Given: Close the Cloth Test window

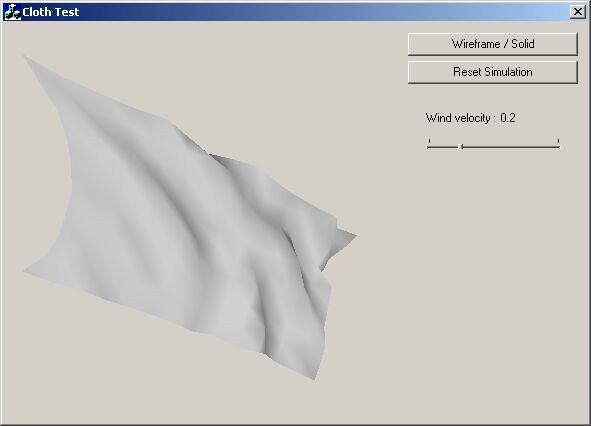Looking at the screenshot, I should tap(578, 12).
